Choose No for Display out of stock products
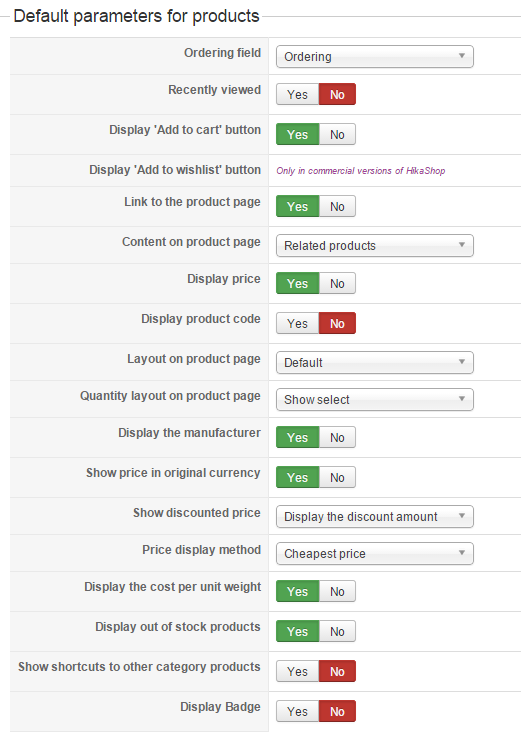 pos(337,631)
